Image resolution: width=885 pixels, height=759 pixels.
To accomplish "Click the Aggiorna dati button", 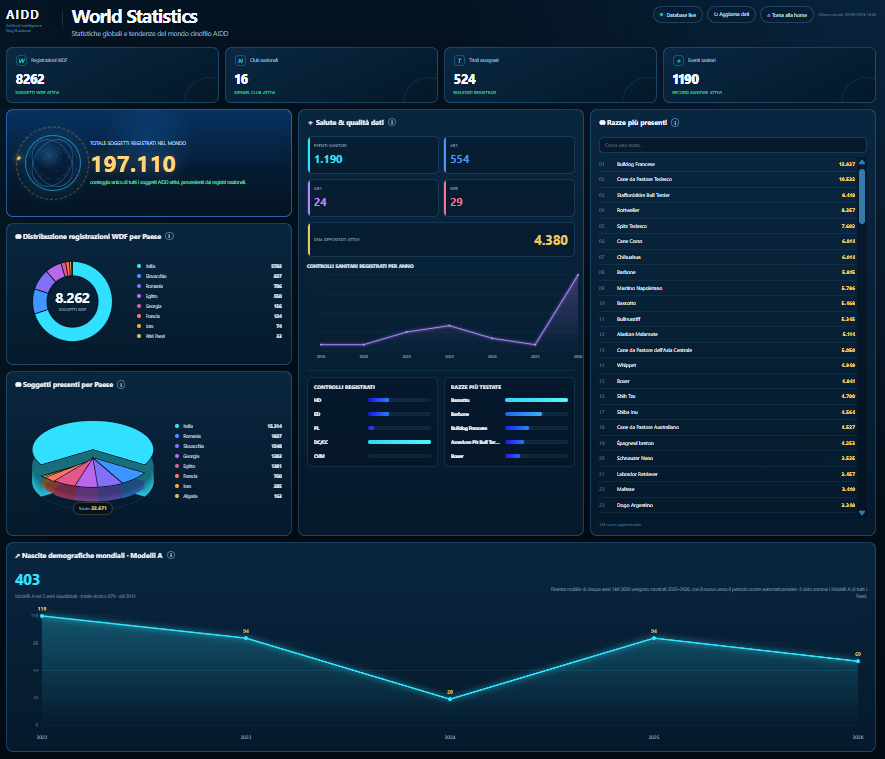I will pos(731,15).
